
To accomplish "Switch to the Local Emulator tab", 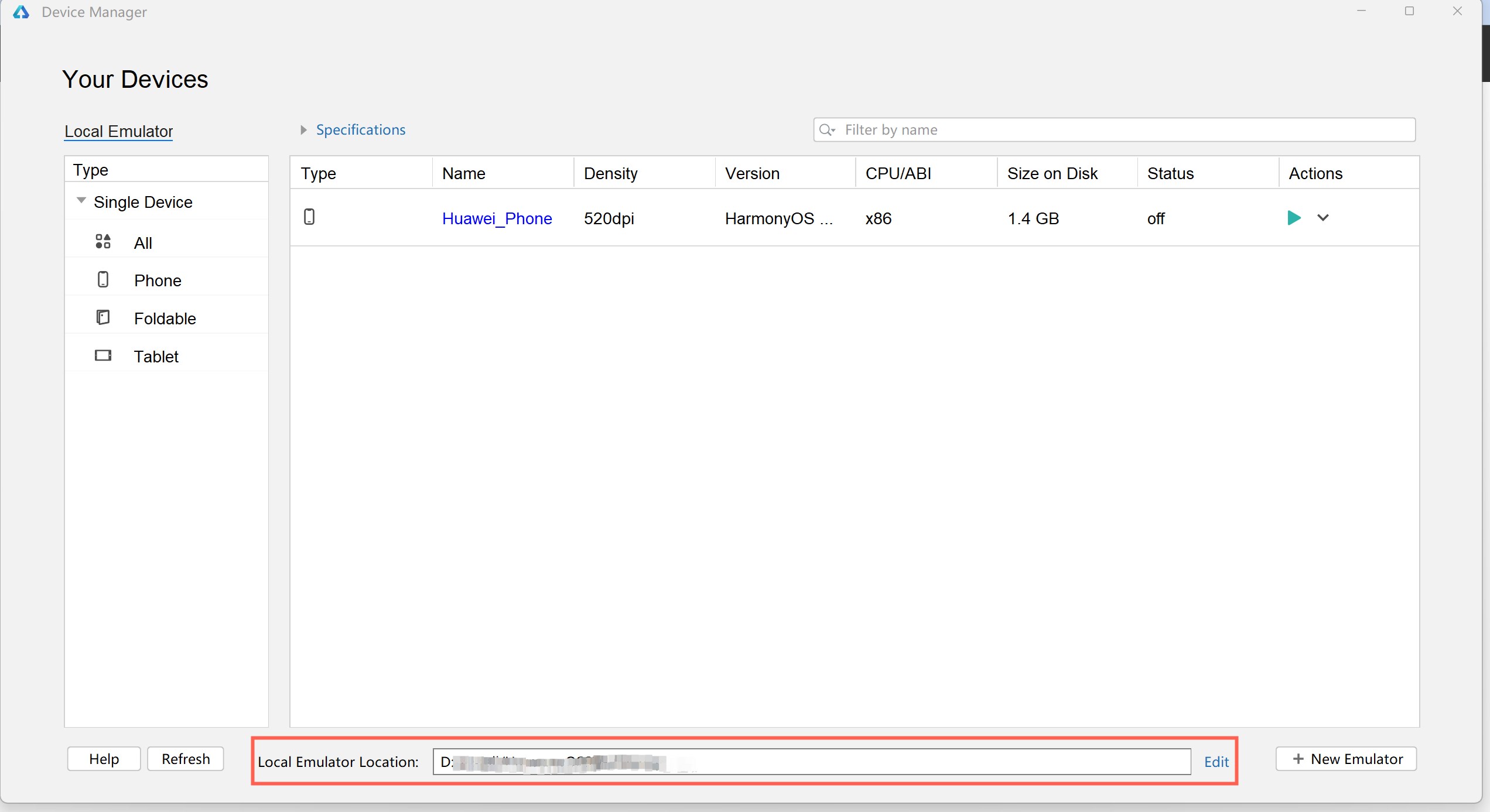I will (x=118, y=131).
